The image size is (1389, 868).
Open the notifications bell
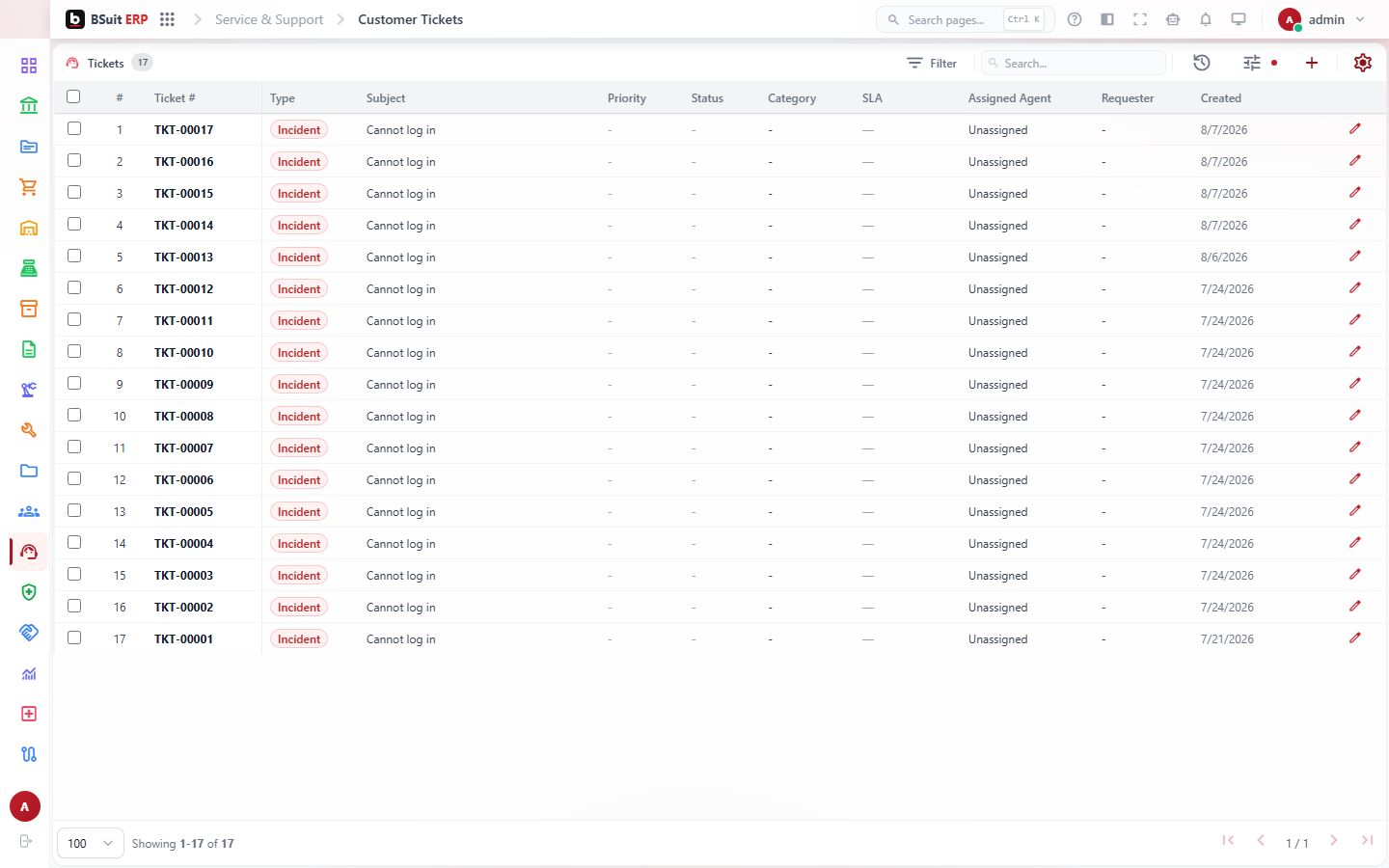coord(1206,19)
